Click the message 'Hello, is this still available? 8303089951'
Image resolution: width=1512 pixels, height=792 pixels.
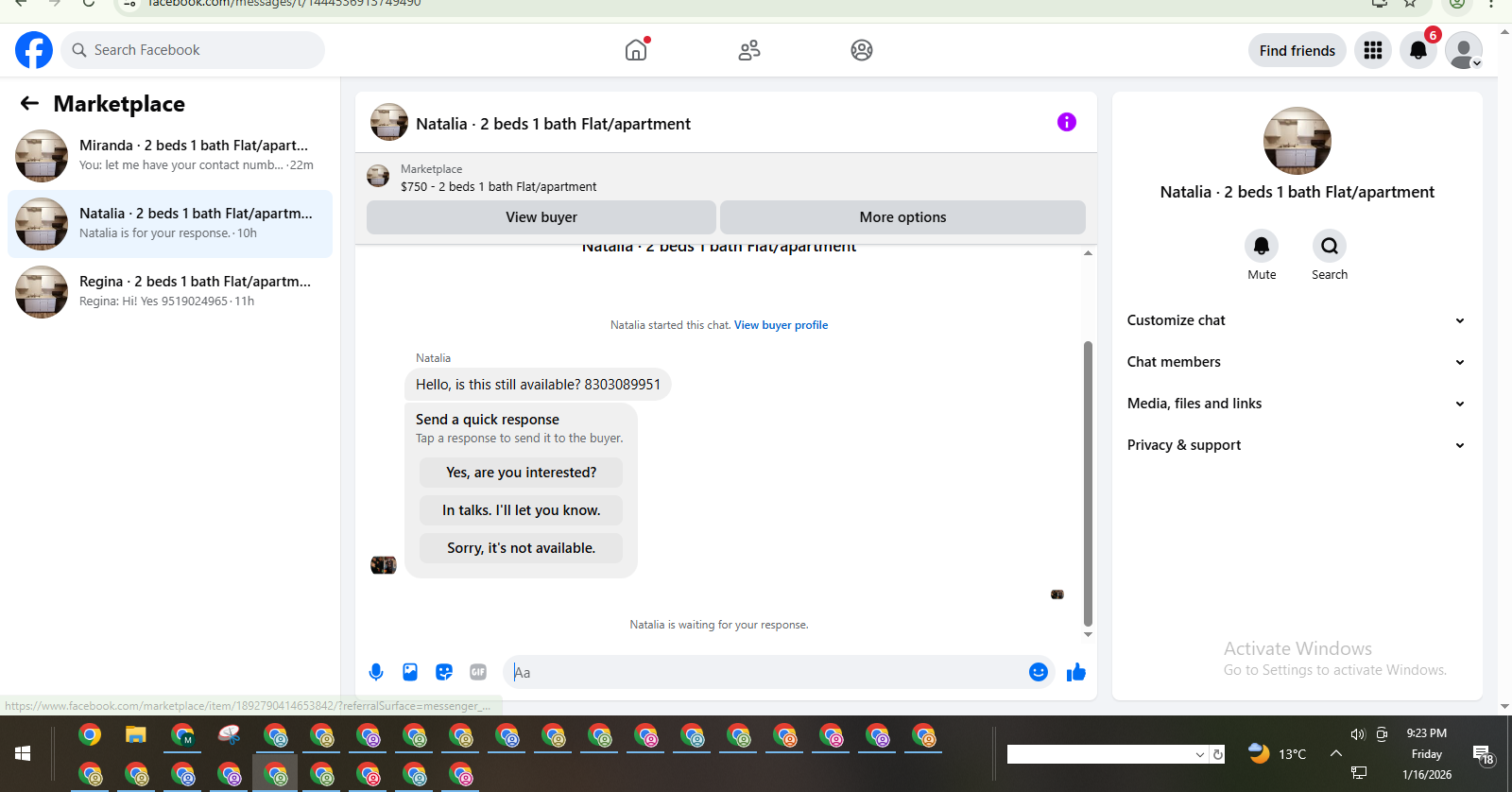click(x=538, y=385)
